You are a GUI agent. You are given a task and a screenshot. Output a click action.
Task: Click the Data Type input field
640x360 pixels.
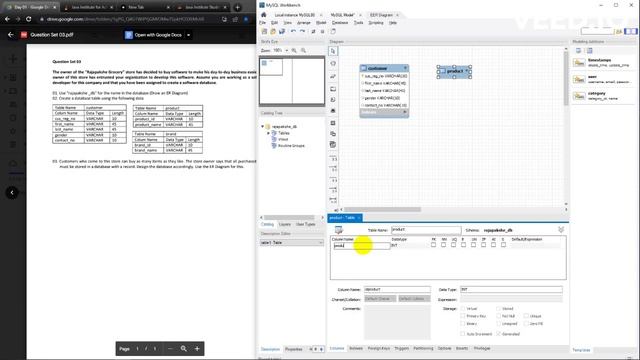click(511, 289)
